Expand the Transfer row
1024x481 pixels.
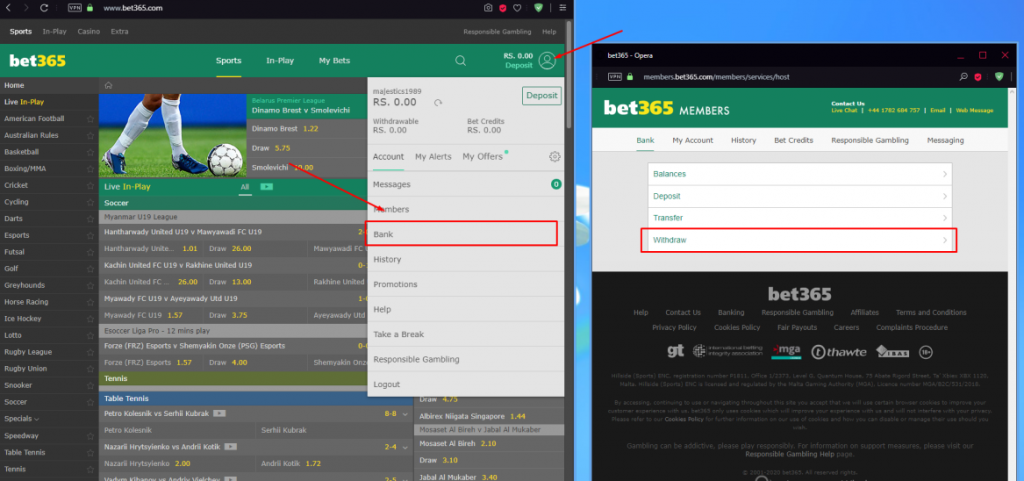pyautogui.click(x=799, y=218)
